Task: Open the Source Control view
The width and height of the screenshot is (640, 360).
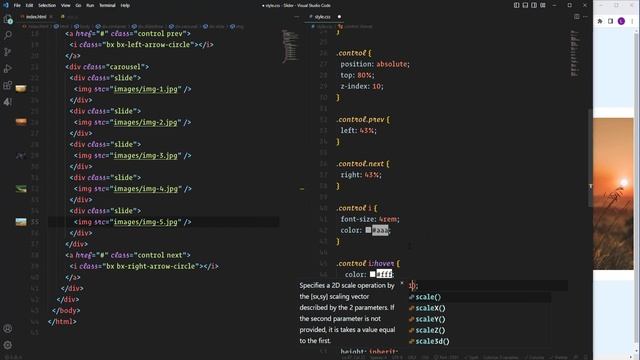Action: point(8,52)
